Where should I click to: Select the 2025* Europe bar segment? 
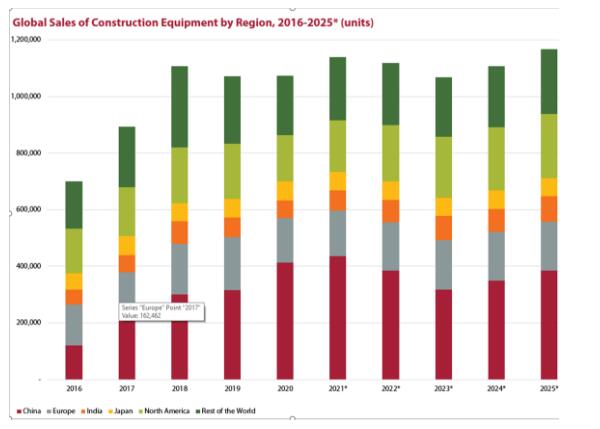pyautogui.click(x=549, y=246)
